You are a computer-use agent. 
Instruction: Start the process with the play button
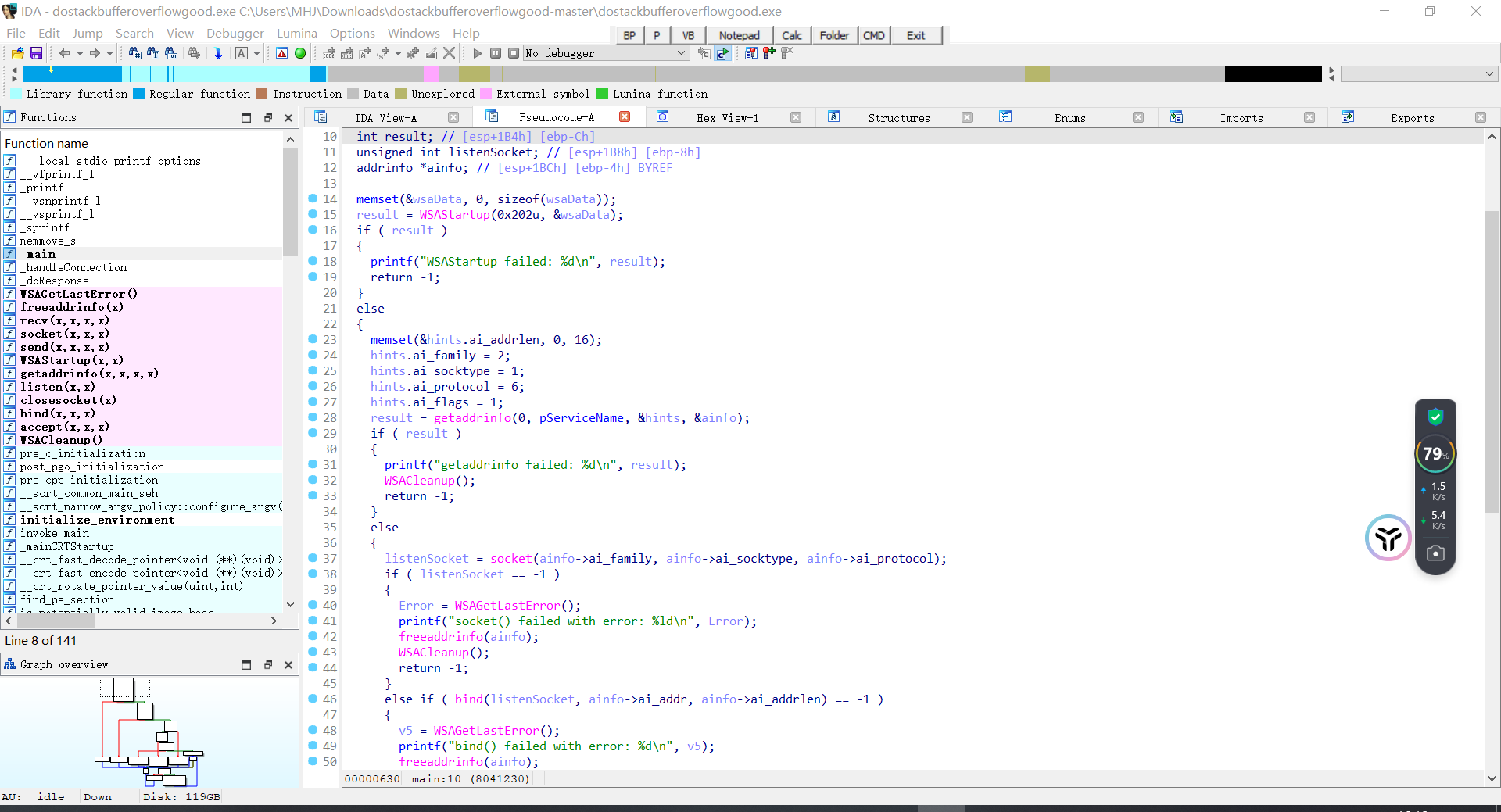click(x=478, y=53)
